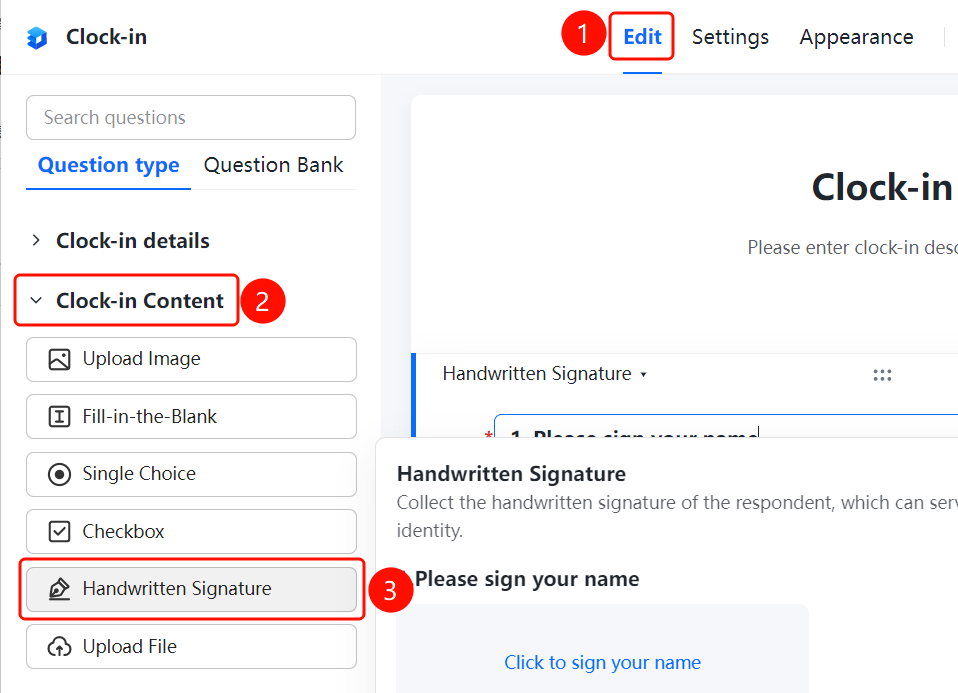
Task: Click the Handwritten Signature pen icon
Action: coord(59,589)
